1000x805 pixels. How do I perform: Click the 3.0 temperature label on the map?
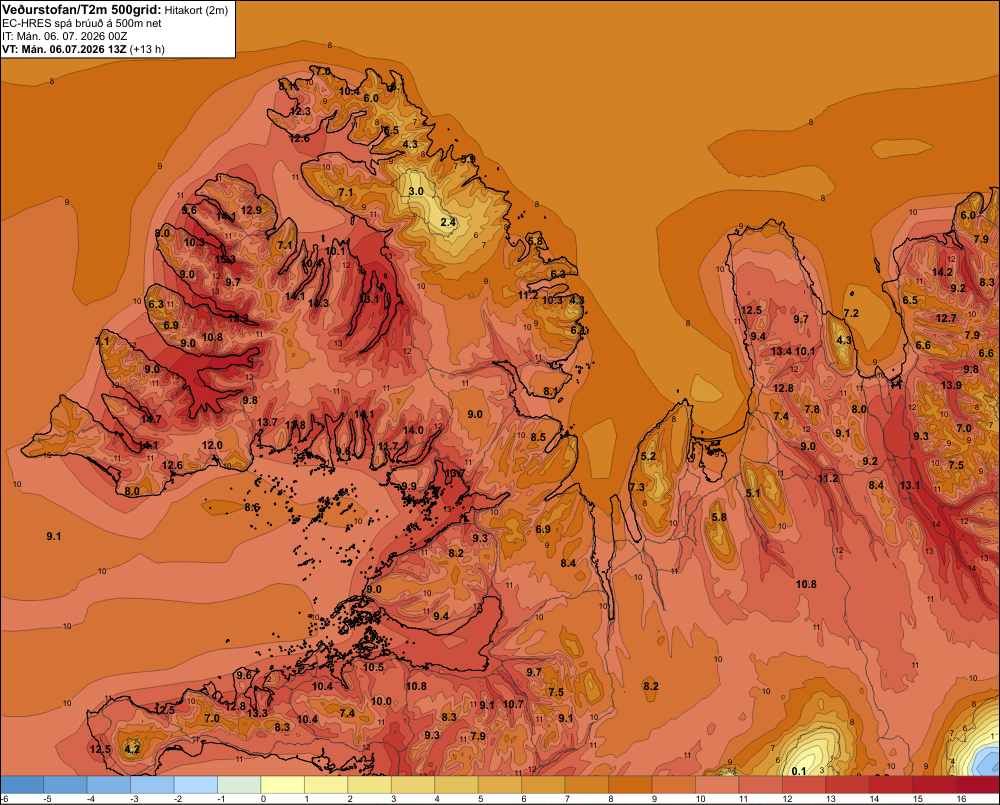416,191
